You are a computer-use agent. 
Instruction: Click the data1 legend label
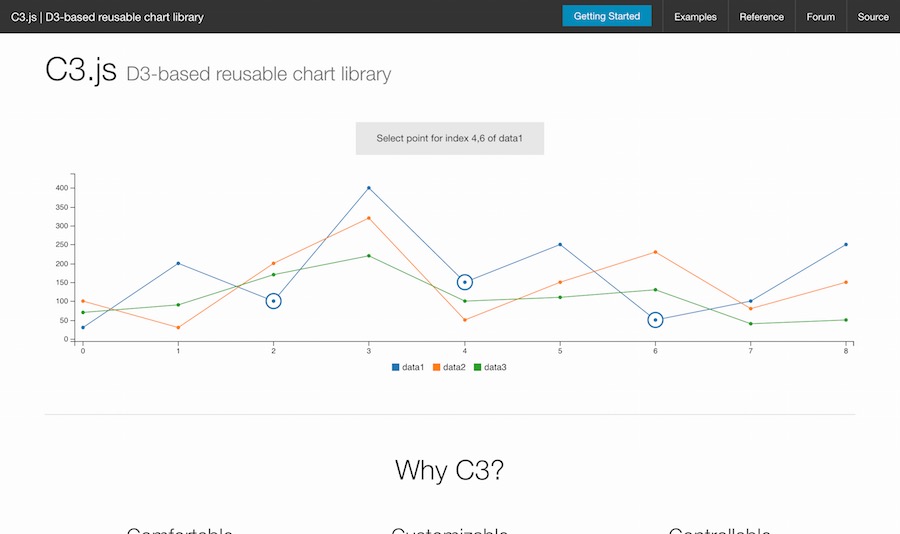413,367
